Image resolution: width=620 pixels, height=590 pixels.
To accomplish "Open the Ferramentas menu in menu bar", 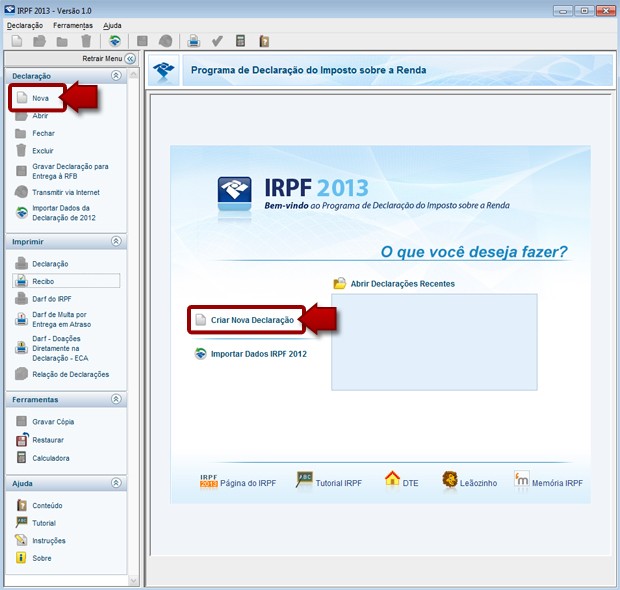I will point(73,24).
